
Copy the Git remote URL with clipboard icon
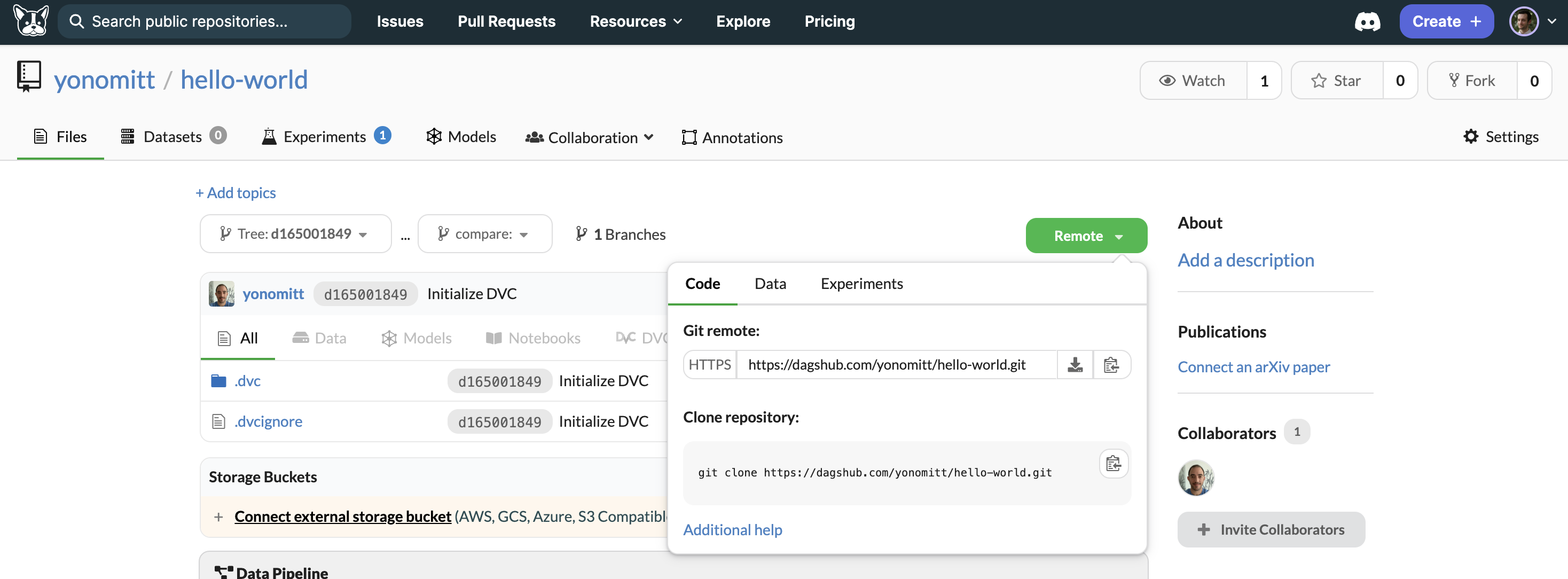tap(1111, 365)
